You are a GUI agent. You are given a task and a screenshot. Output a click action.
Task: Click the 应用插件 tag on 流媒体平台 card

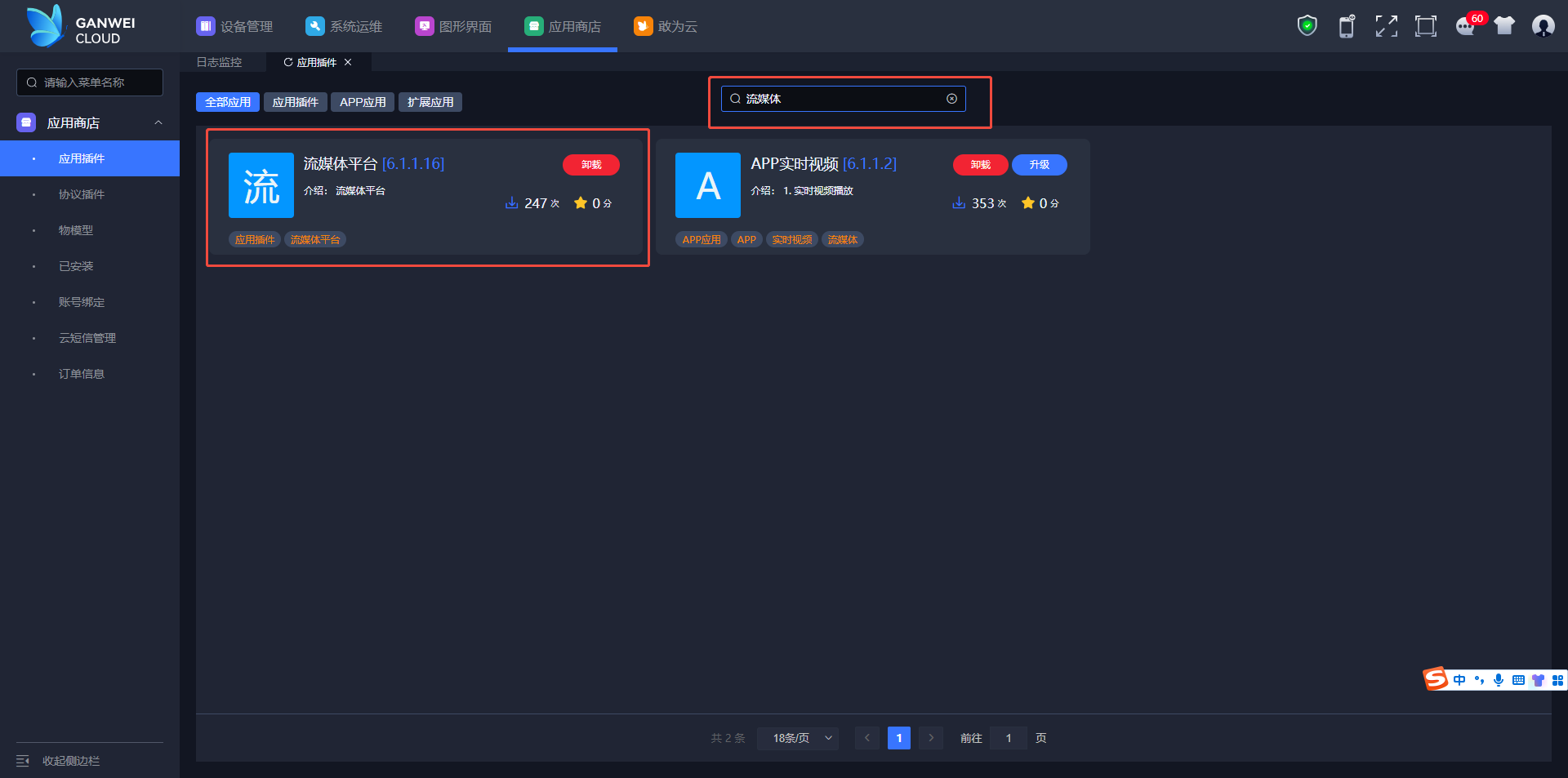coord(255,239)
